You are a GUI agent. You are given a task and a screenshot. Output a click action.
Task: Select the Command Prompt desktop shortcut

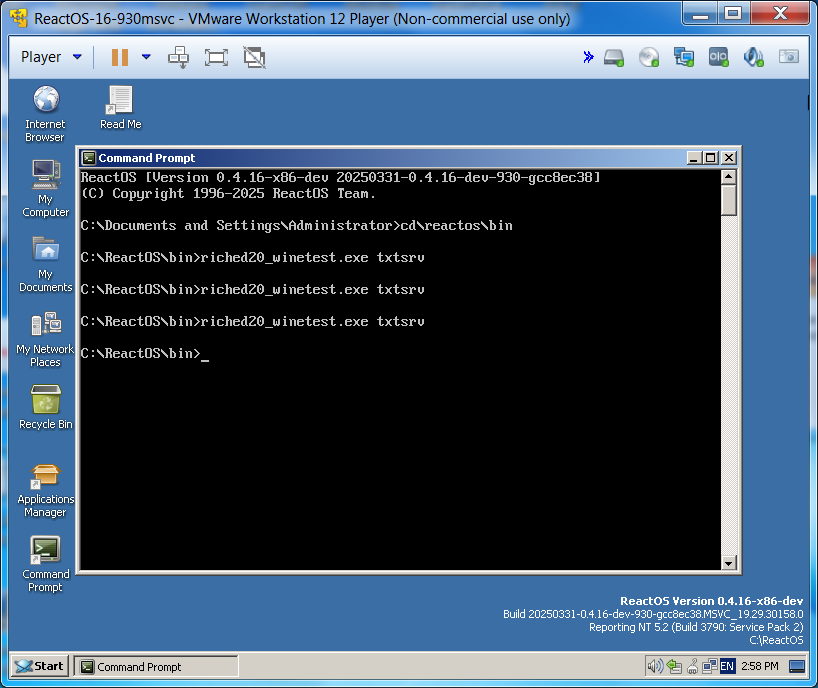pyautogui.click(x=45, y=564)
